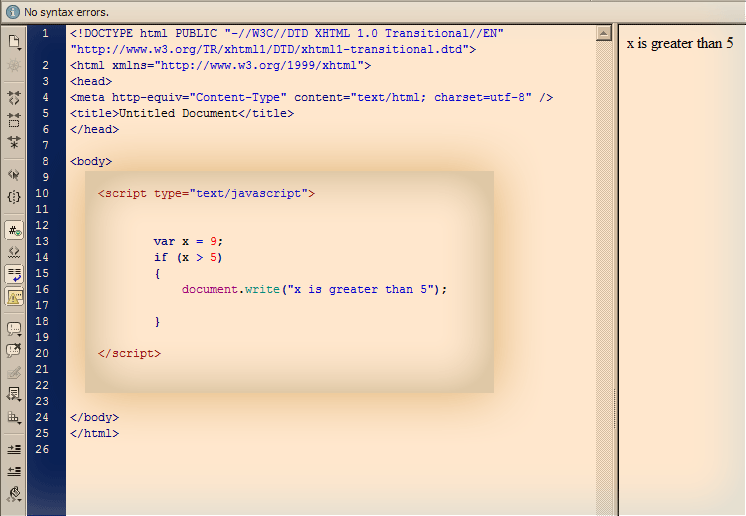This screenshot has height=516, width=746.
Task: Click the code view vertical scrollbar track
Action: click(604, 276)
